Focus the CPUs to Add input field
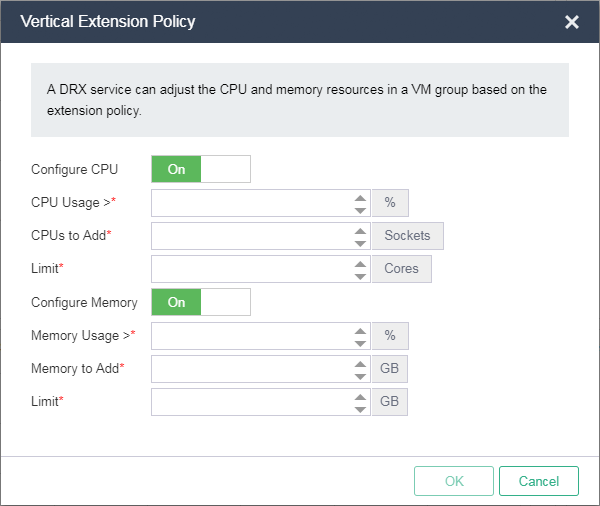Image resolution: width=600 pixels, height=506 pixels. (251, 236)
